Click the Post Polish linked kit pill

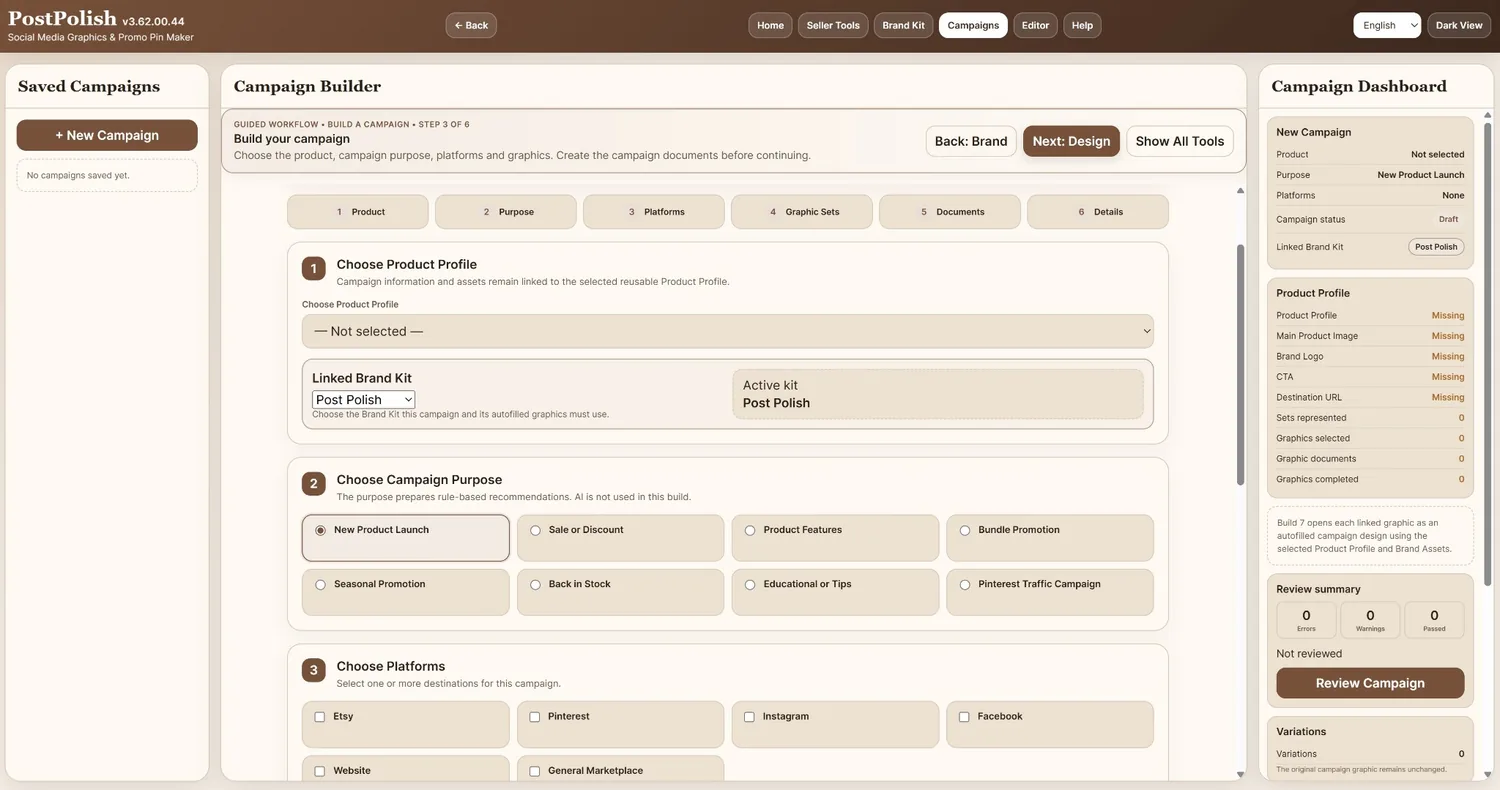click(x=1436, y=247)
